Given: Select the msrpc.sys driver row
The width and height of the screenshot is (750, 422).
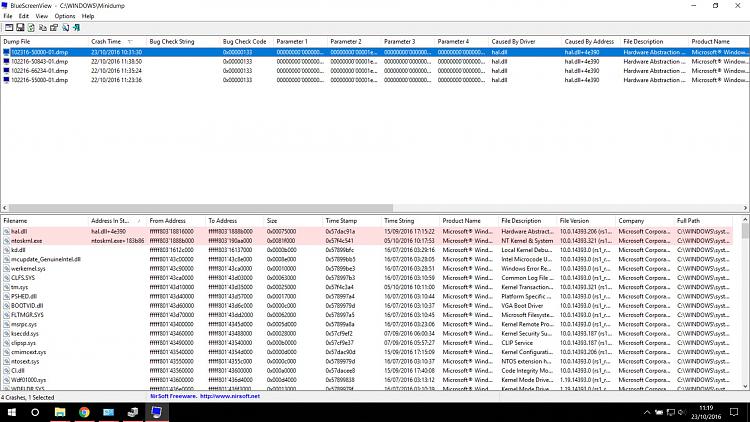Looking at the screenshot, I should pos(366,324).
